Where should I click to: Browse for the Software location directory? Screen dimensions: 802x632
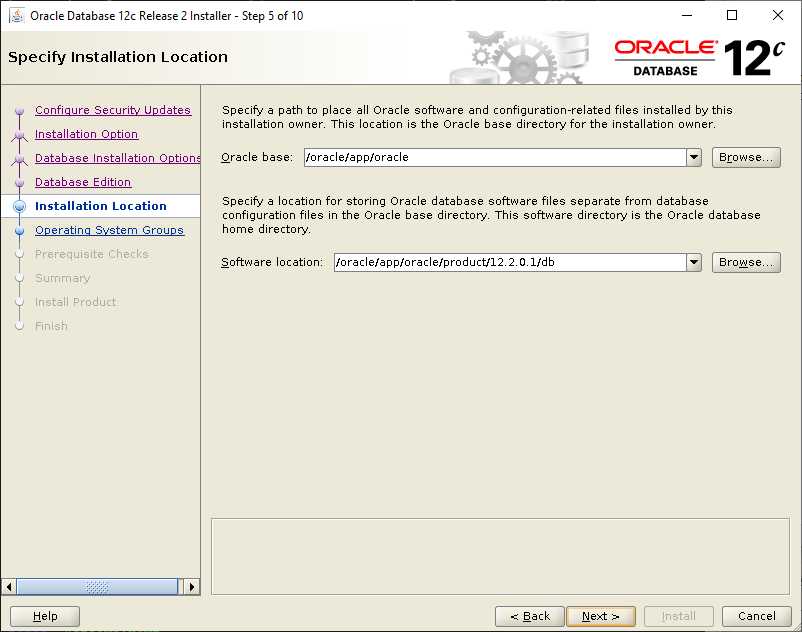[x=746, y=262]
